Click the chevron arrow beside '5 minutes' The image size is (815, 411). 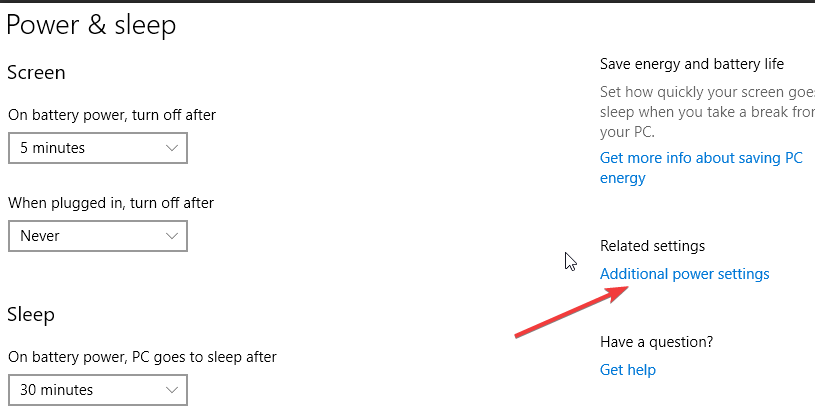tap(172, 148)
